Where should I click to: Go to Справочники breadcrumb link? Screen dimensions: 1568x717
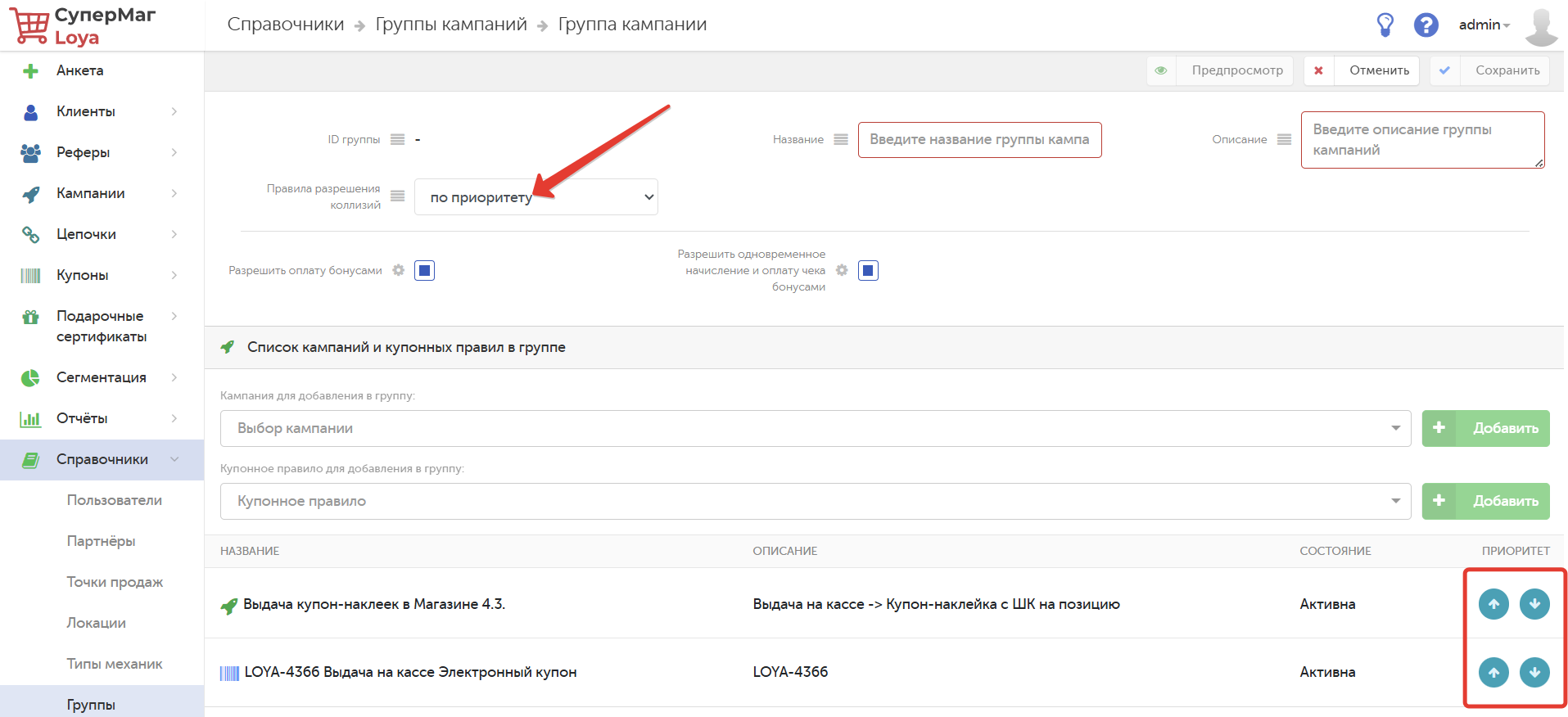point(286,25)
